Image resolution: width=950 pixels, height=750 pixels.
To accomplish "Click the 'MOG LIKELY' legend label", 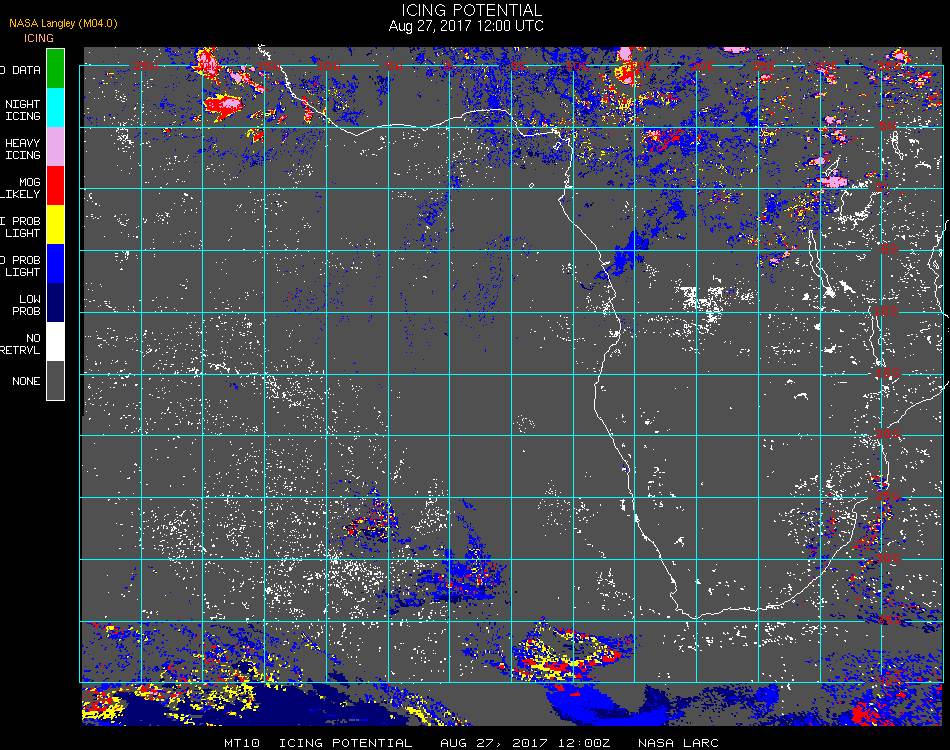I will (21, 188).
